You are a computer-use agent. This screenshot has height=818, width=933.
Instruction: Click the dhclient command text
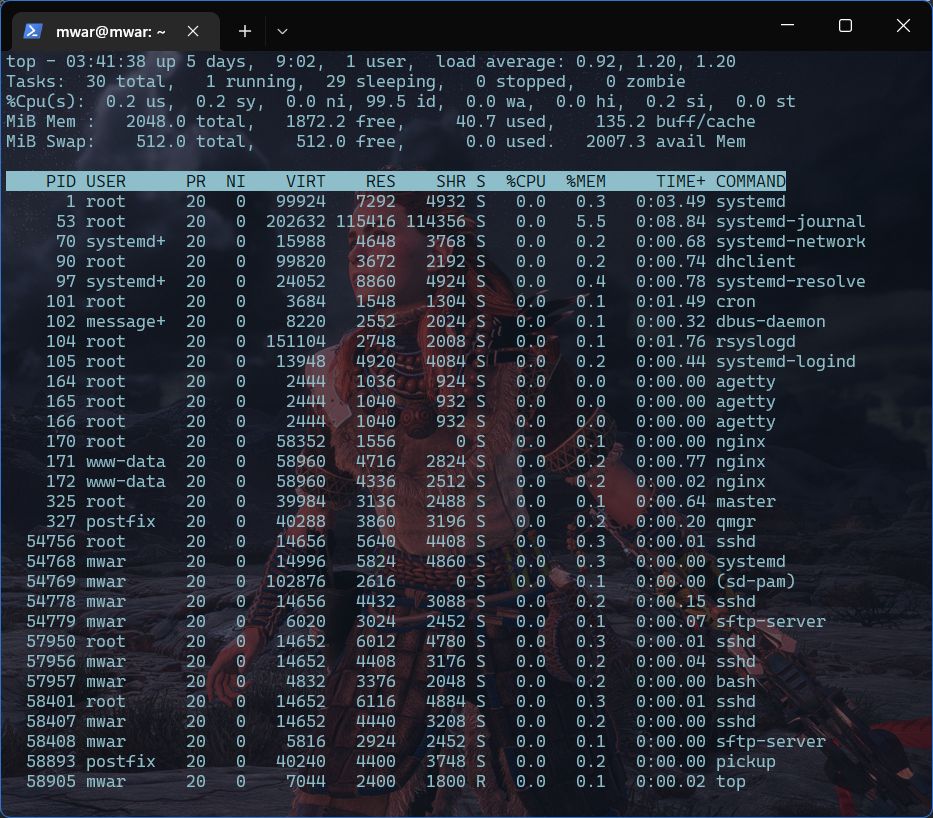click(755, 261)
